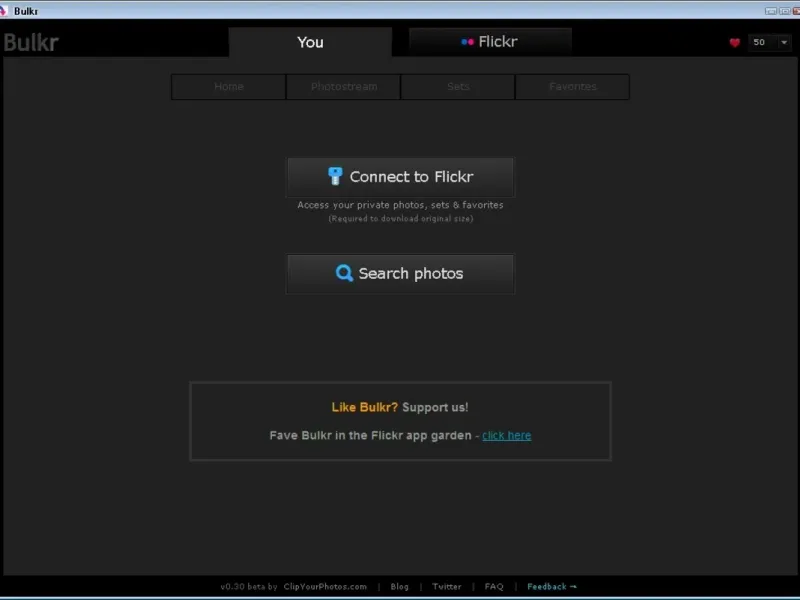The image size is (800, 600).
Task: Follow the 'click here' app garden link
Action: pyautogui.click(x=507, y=436)
